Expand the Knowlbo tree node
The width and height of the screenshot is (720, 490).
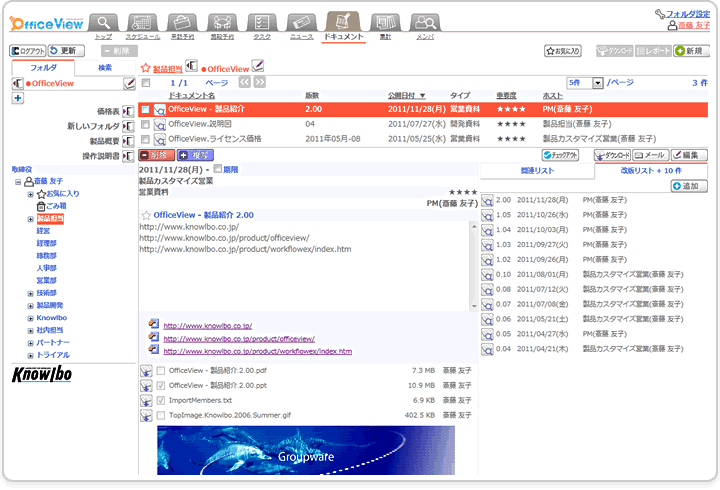coord(30,318)
